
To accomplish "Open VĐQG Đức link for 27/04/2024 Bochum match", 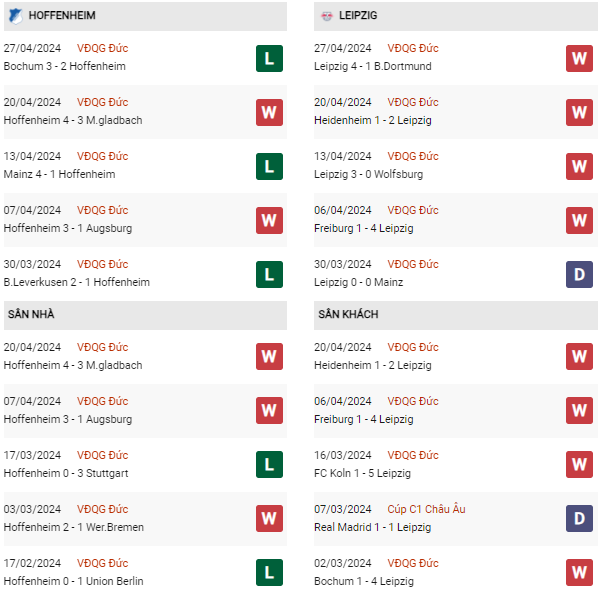I will point(103,48).
